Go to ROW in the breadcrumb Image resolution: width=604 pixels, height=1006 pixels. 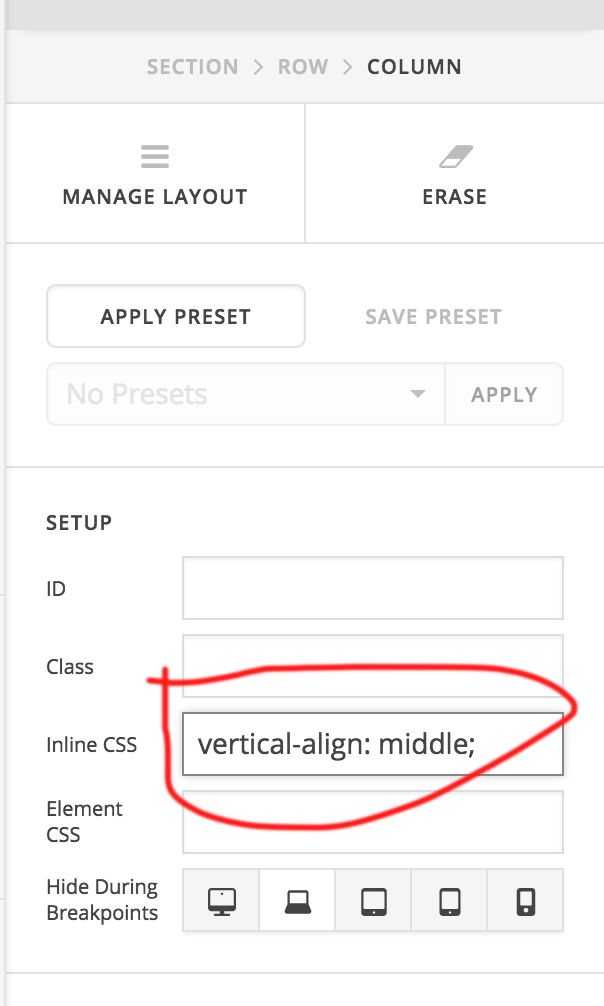(x=303, y=67)
